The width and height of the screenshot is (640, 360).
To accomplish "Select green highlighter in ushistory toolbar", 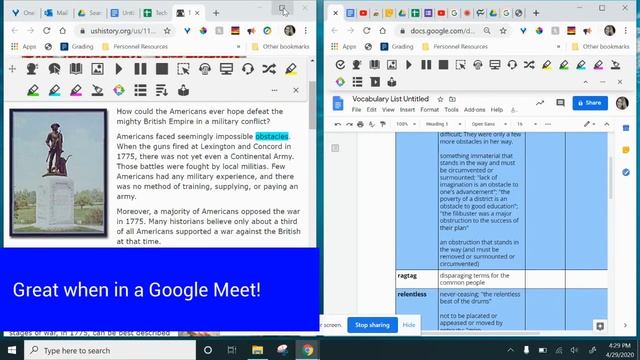I will point(33,90).
